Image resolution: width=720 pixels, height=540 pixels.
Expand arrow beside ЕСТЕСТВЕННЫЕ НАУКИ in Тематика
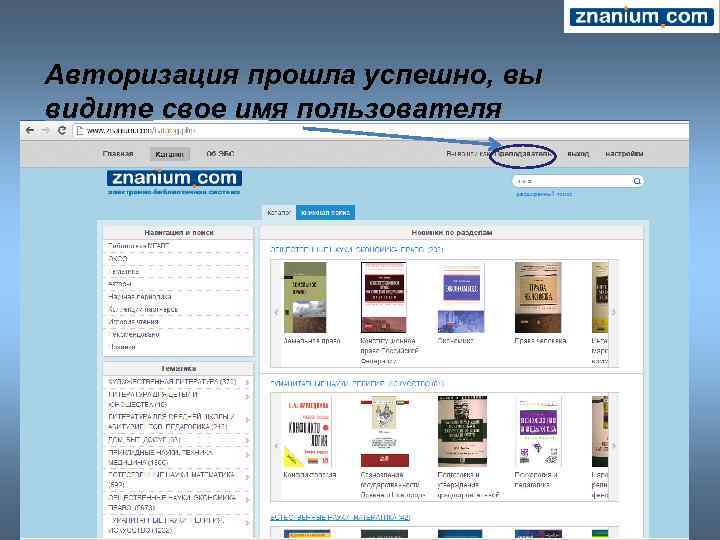coord(248,477)
